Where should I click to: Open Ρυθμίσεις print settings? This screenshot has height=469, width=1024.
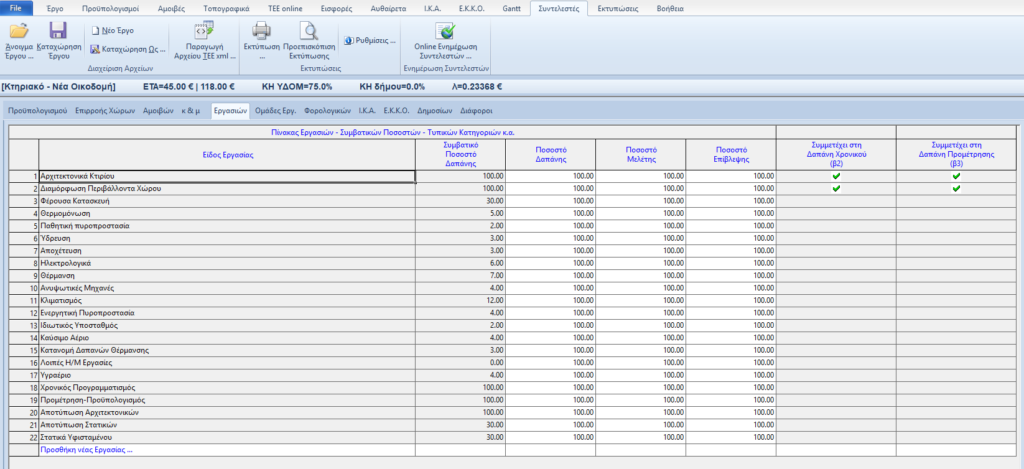[371, 41]
